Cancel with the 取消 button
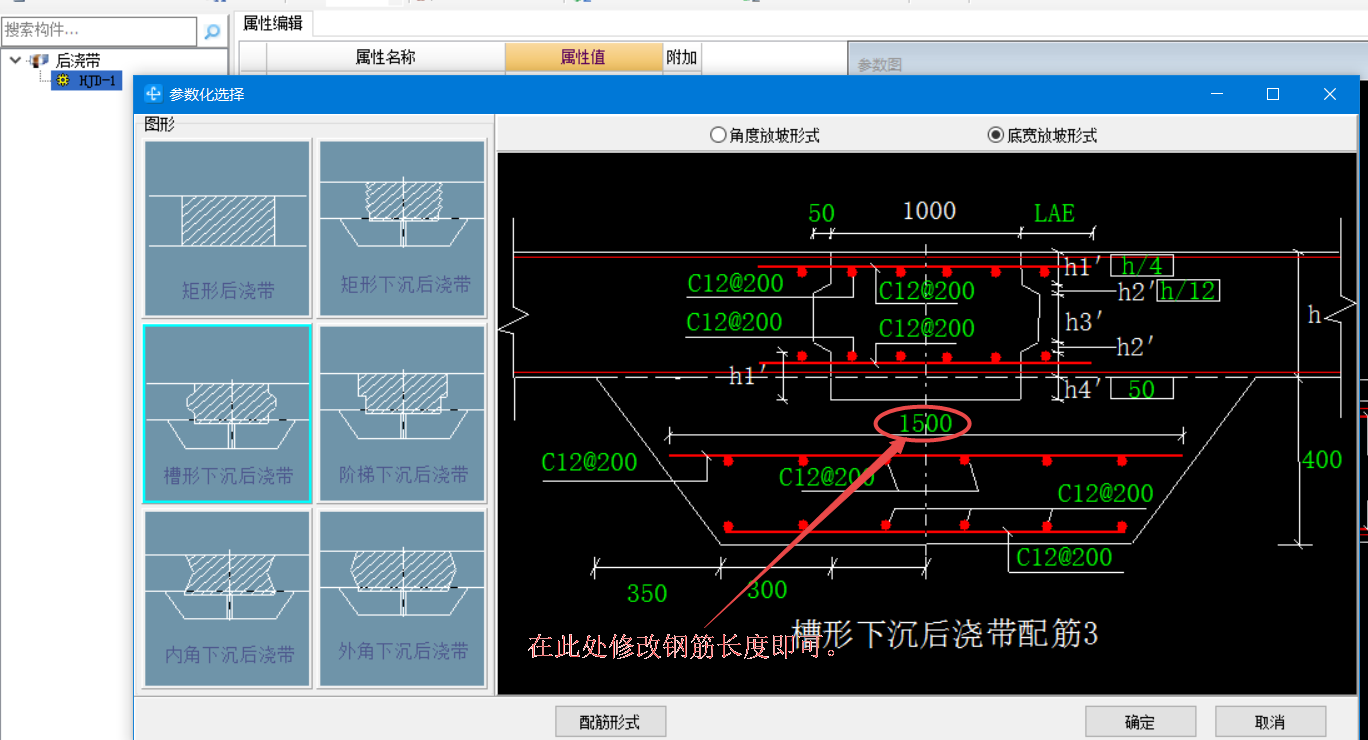The image size is (1368, 740). (1270, 722)
